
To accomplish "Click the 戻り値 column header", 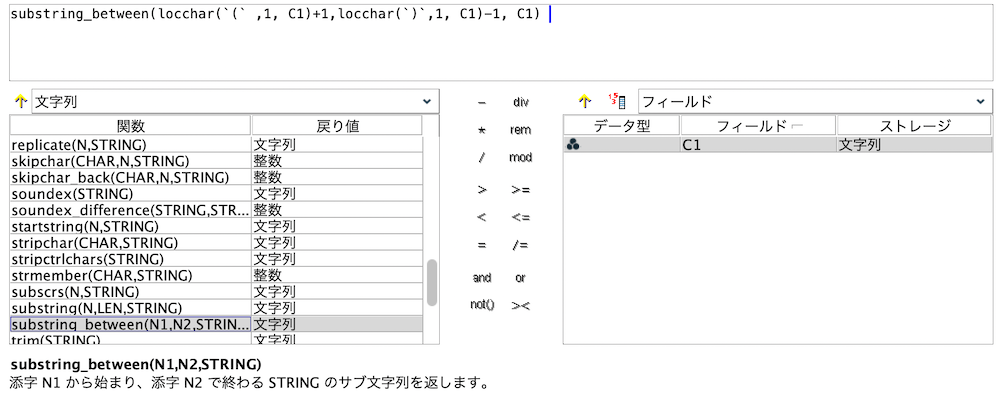I will [337, 126].
